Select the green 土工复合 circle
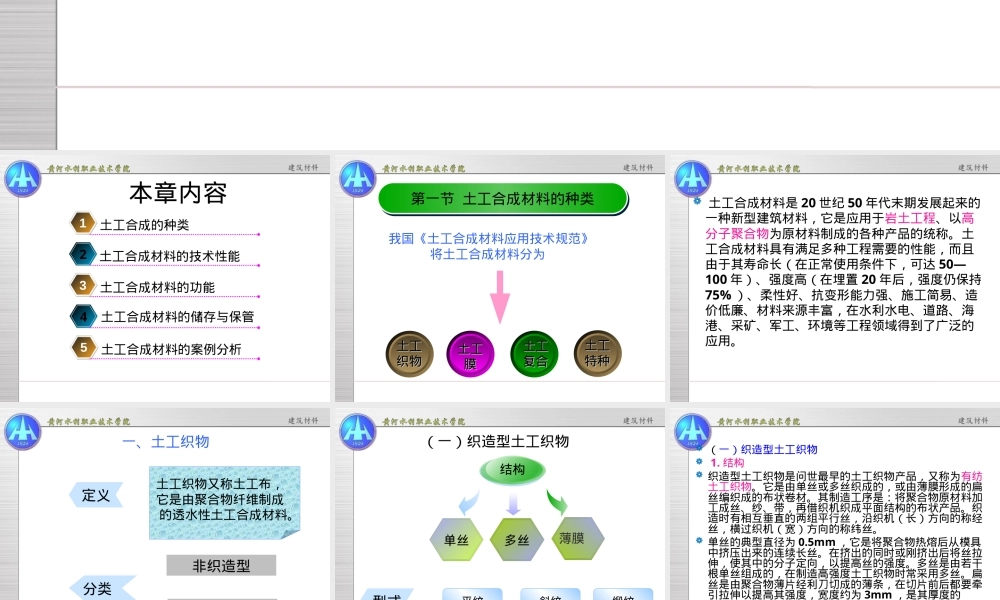Screen dimensions: 1000x600 (x=535, y=354)
